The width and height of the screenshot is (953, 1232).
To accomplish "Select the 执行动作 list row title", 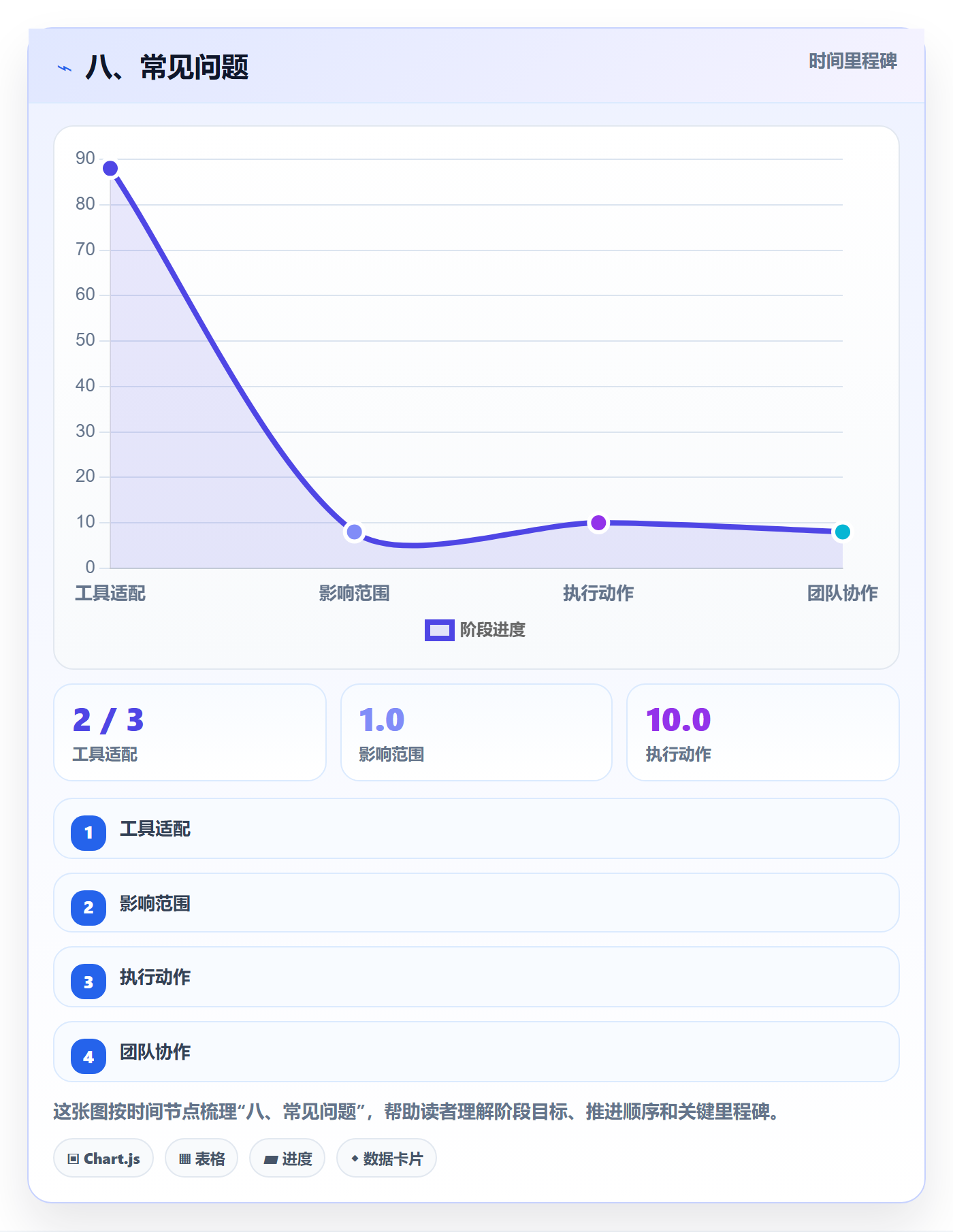I will [x=155, y=977].
